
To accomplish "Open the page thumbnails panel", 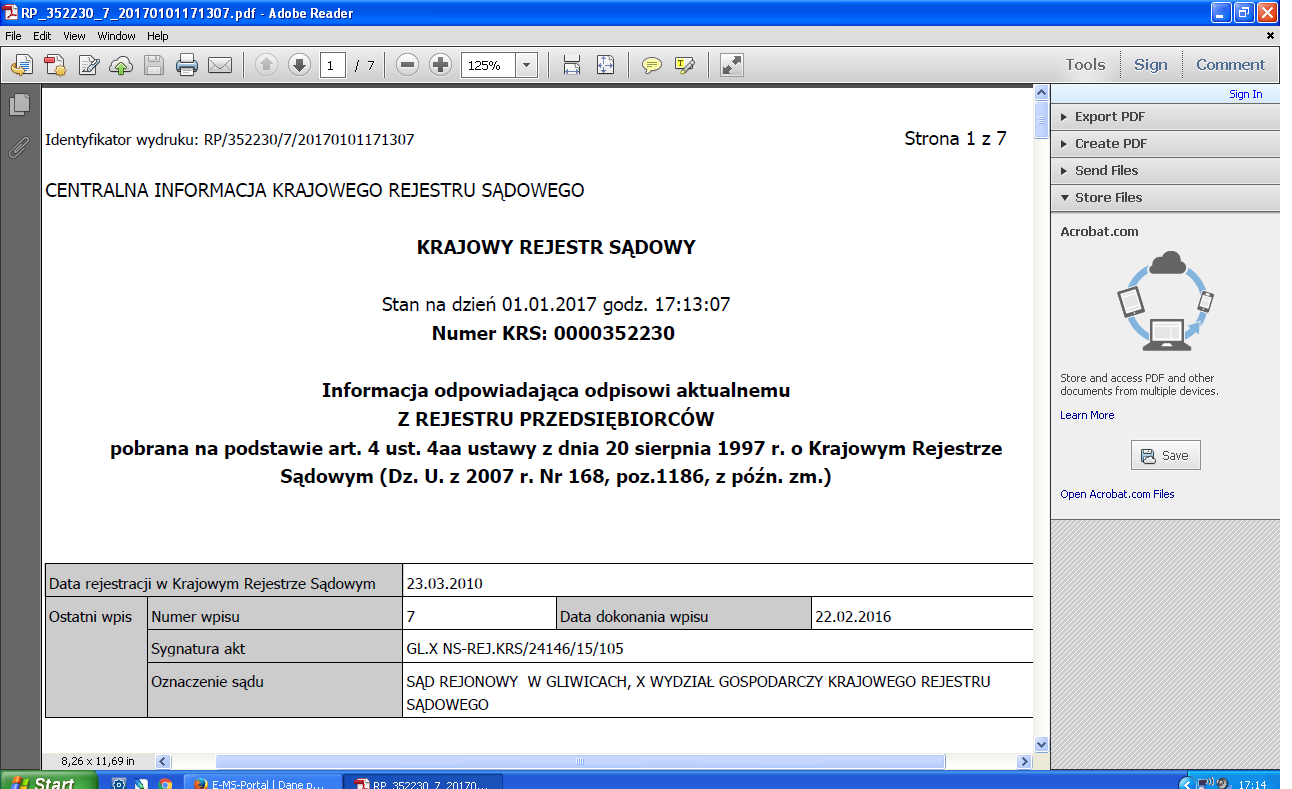I will click(19, 104).
